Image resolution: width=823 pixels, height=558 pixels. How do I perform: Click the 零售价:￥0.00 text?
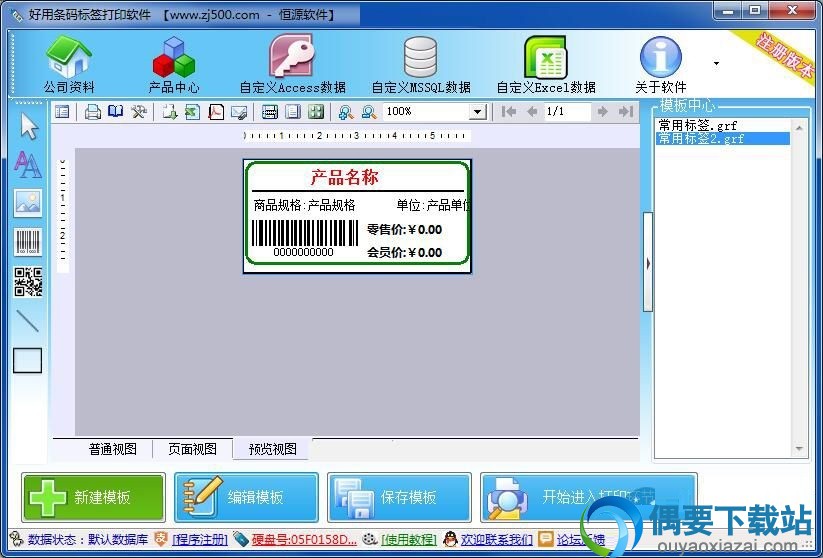pyautogui.click(x=404, y=229)
